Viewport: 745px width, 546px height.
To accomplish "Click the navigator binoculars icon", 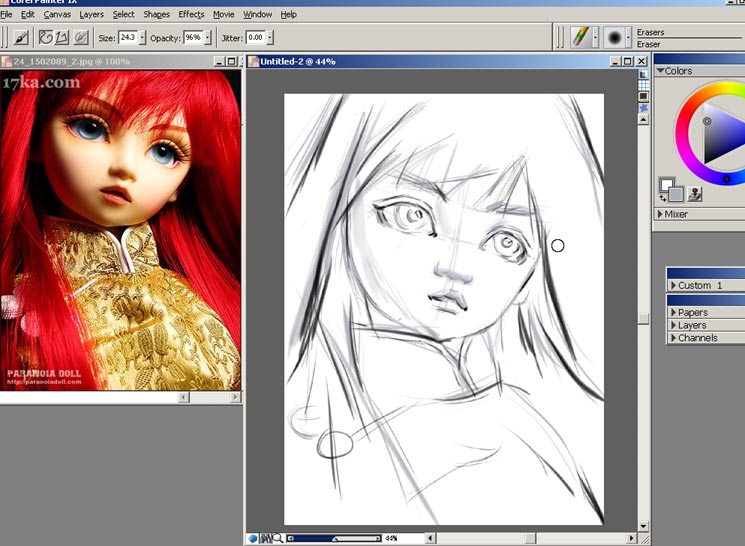I will point(266,538).
